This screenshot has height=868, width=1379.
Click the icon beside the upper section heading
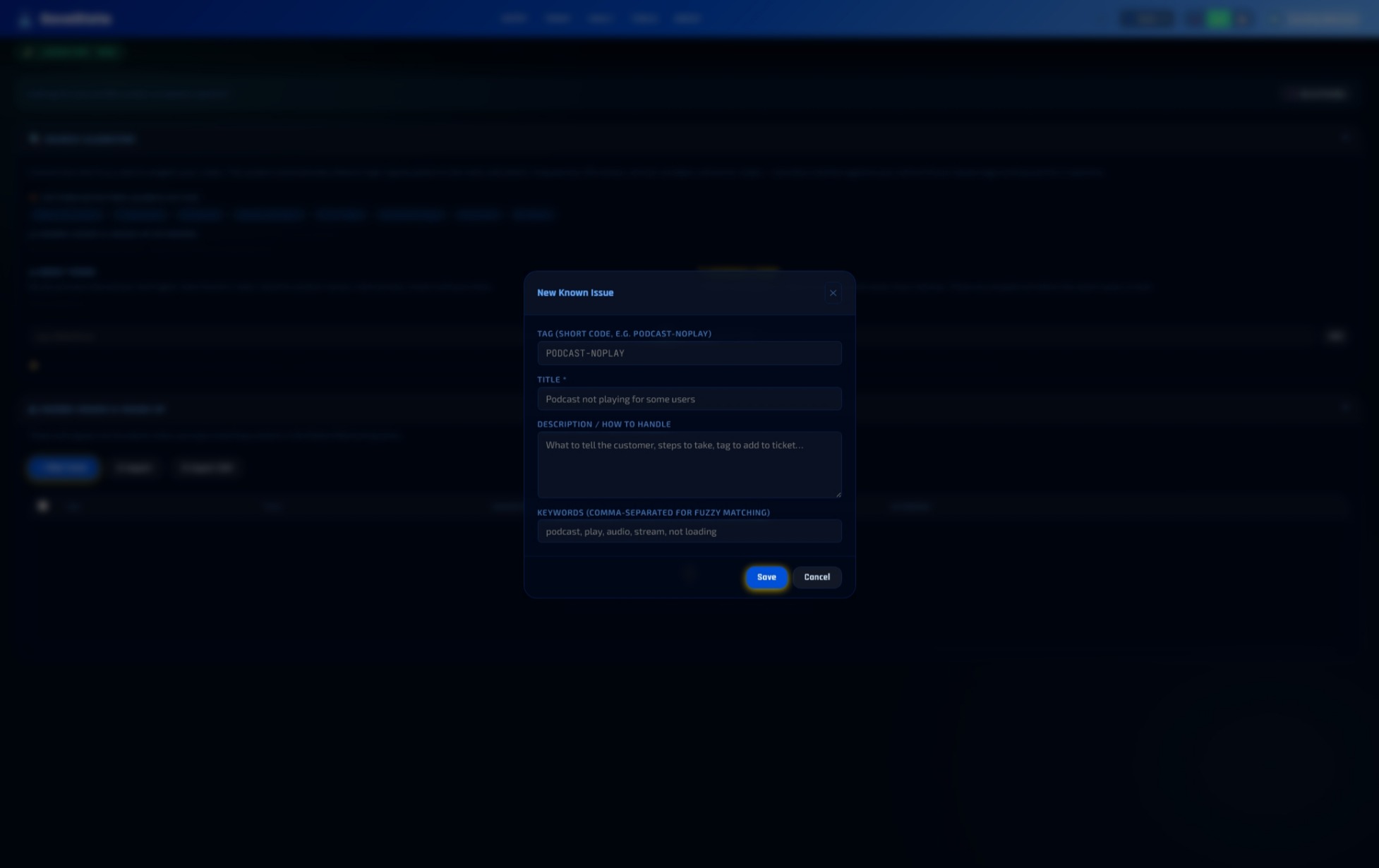point(33,138)
